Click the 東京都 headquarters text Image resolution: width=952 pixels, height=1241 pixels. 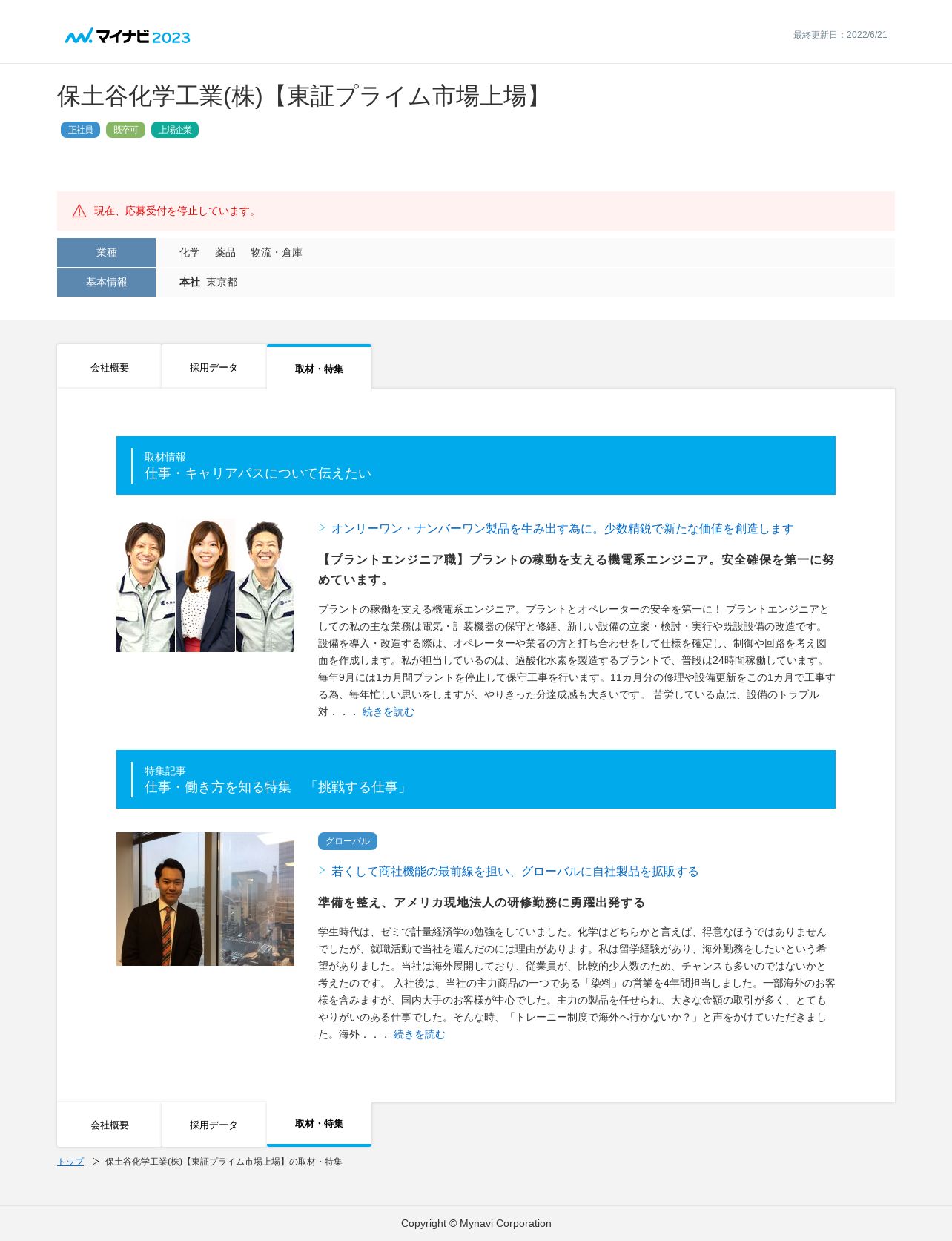(222, 283)
